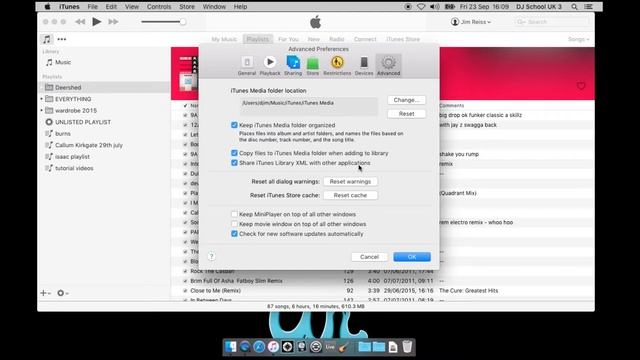
Task: Expand the EVERYTHING playlist folder
Action: [42, 99]
